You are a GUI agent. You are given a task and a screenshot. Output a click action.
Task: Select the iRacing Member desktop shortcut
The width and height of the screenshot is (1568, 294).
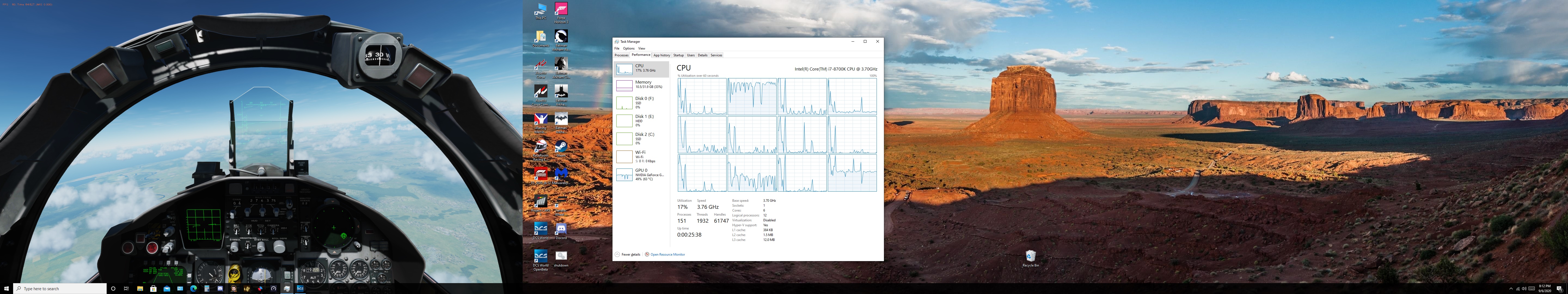tap(541, 122)
